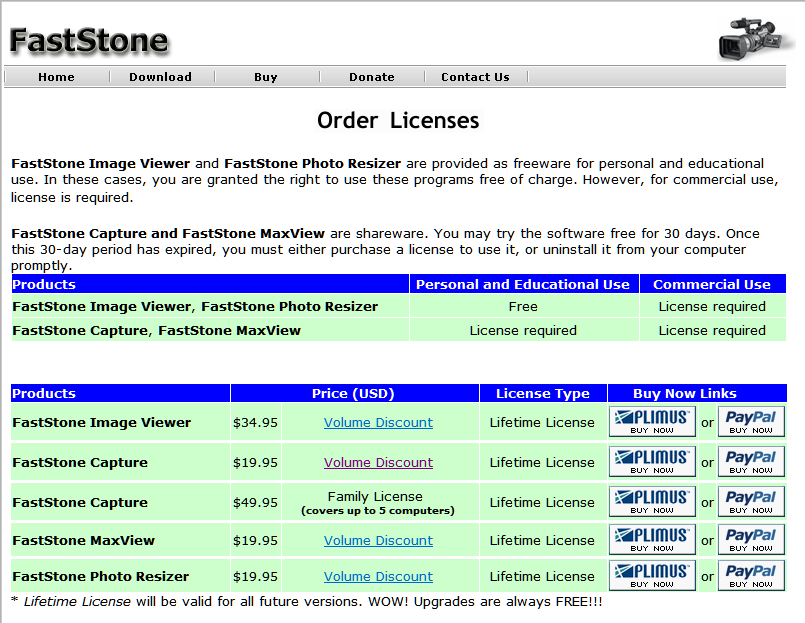Click Lifetime License for Photo Resizer row

click(542, 577)
